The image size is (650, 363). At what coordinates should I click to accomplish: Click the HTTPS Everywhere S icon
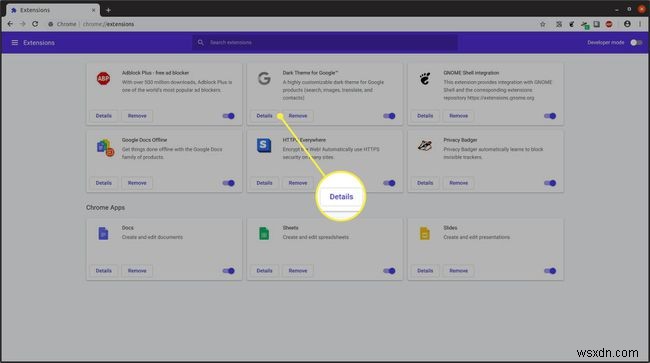click(264, 145)
